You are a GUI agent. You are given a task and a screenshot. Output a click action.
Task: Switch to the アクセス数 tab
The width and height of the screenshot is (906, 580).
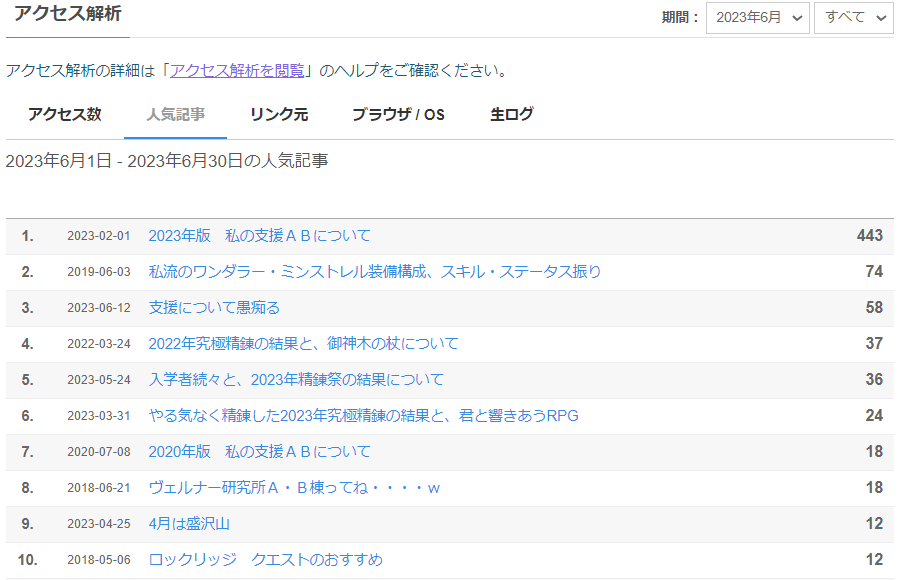(x=65, y=114)
